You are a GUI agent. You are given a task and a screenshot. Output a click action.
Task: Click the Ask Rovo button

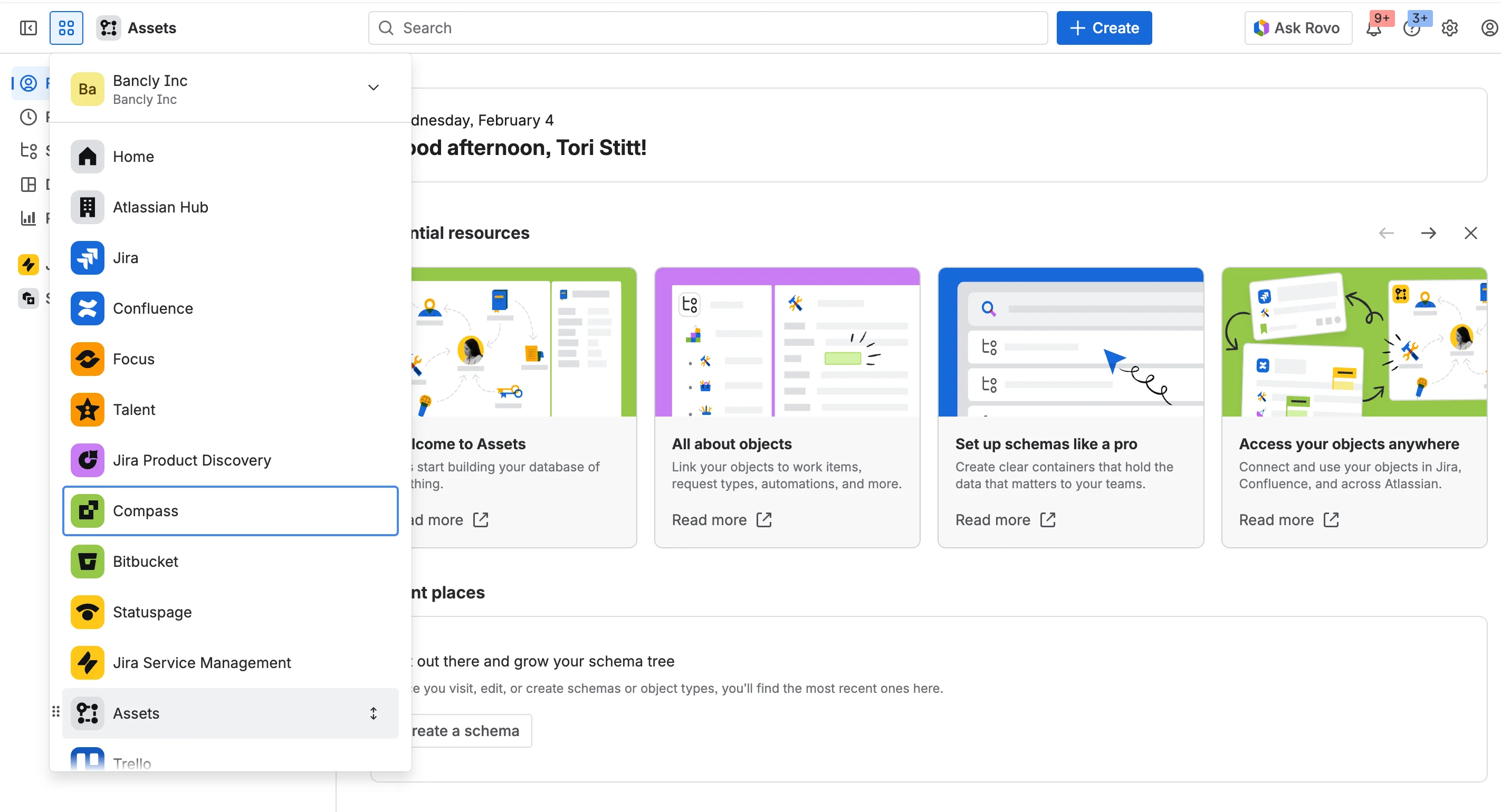(x=1298, y=28)
